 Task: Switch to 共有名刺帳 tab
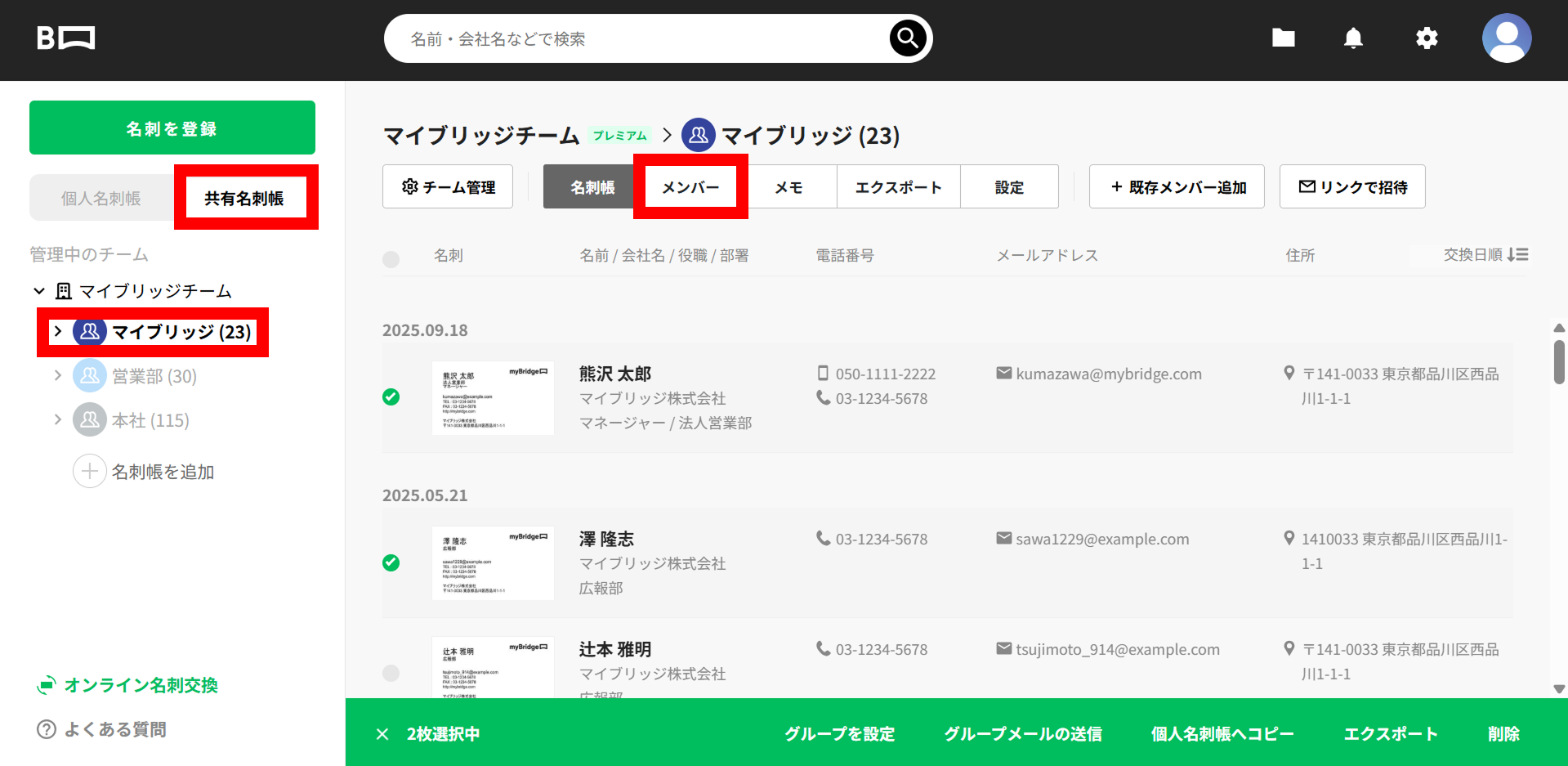point(244,198)
